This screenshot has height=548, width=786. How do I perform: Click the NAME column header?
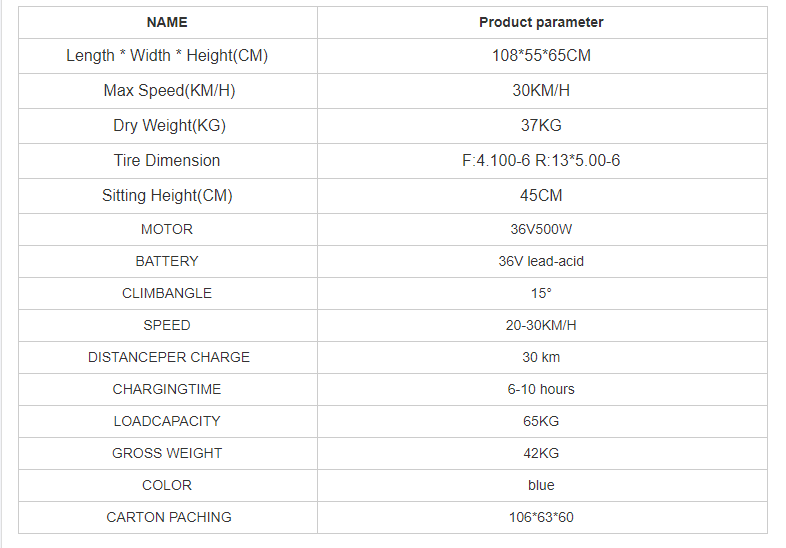tap(167, 22)
